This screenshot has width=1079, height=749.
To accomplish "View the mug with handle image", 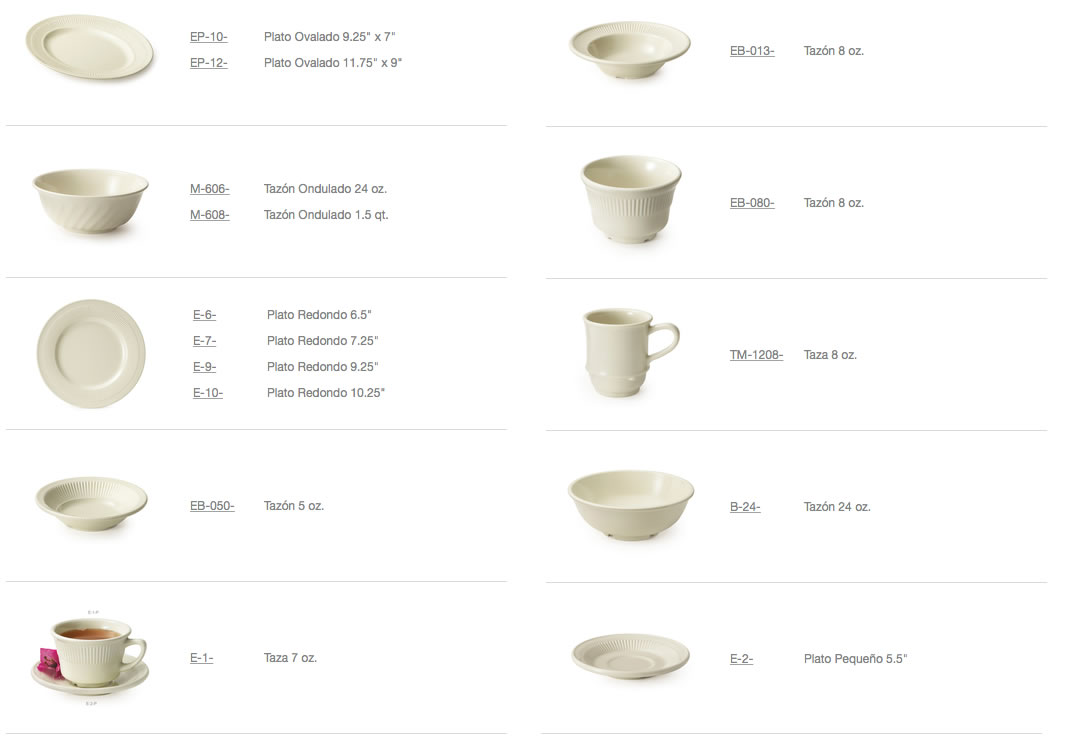I will coord(630,353).
